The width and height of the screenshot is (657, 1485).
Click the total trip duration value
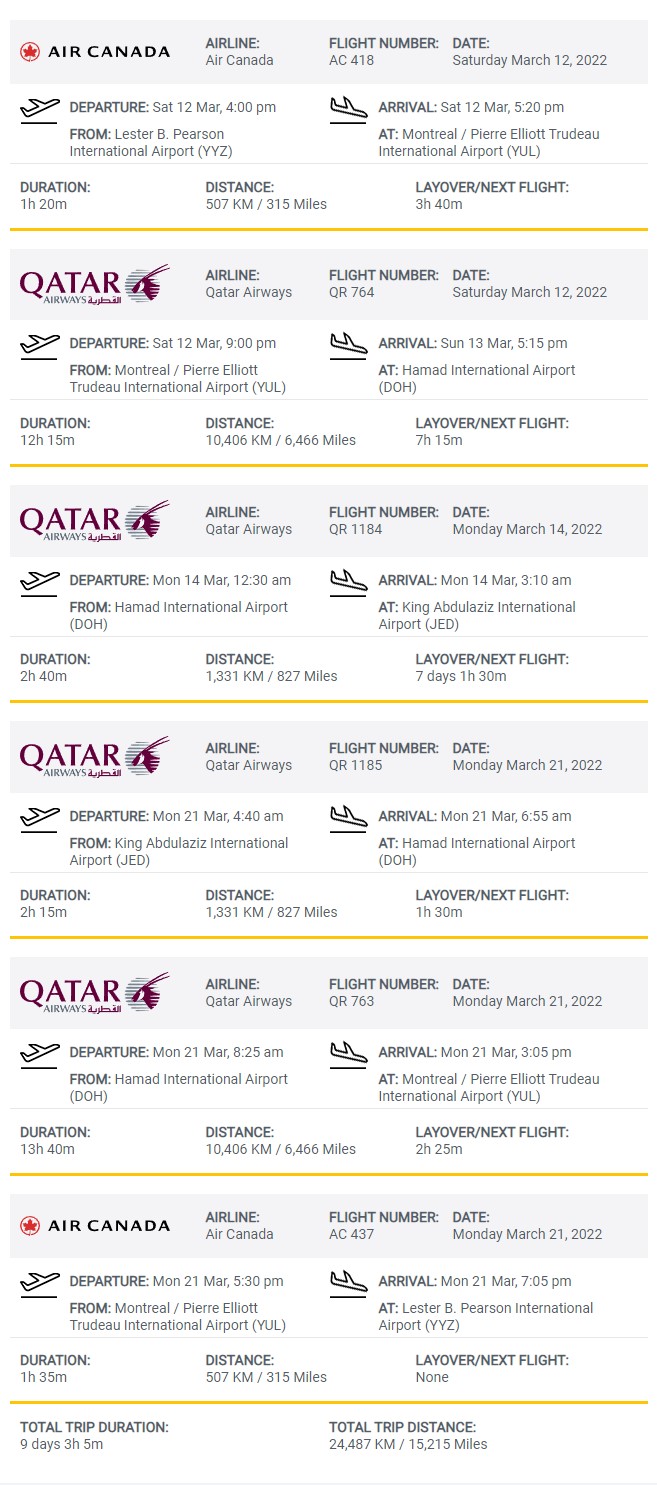pos(61,1444)
